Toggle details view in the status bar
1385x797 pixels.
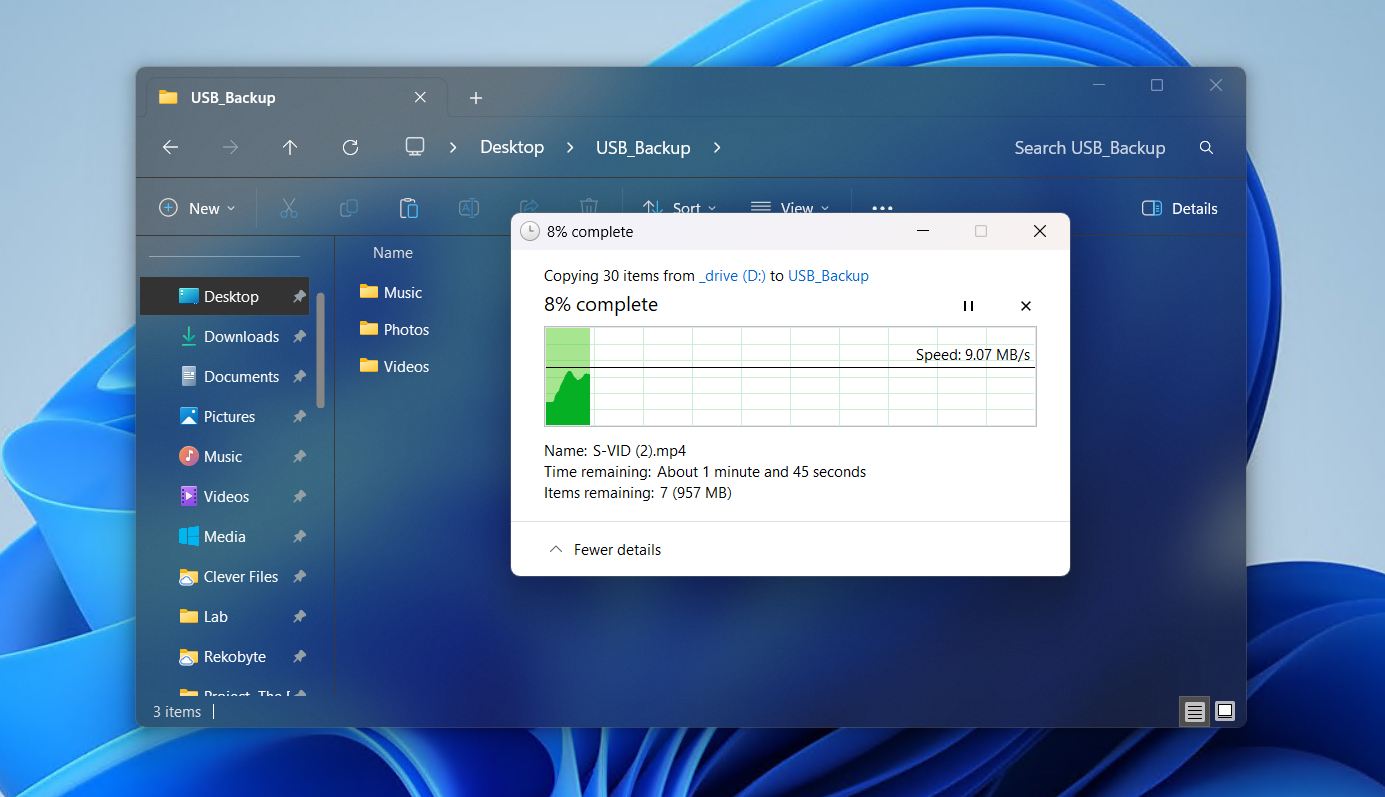(1193, 711)
